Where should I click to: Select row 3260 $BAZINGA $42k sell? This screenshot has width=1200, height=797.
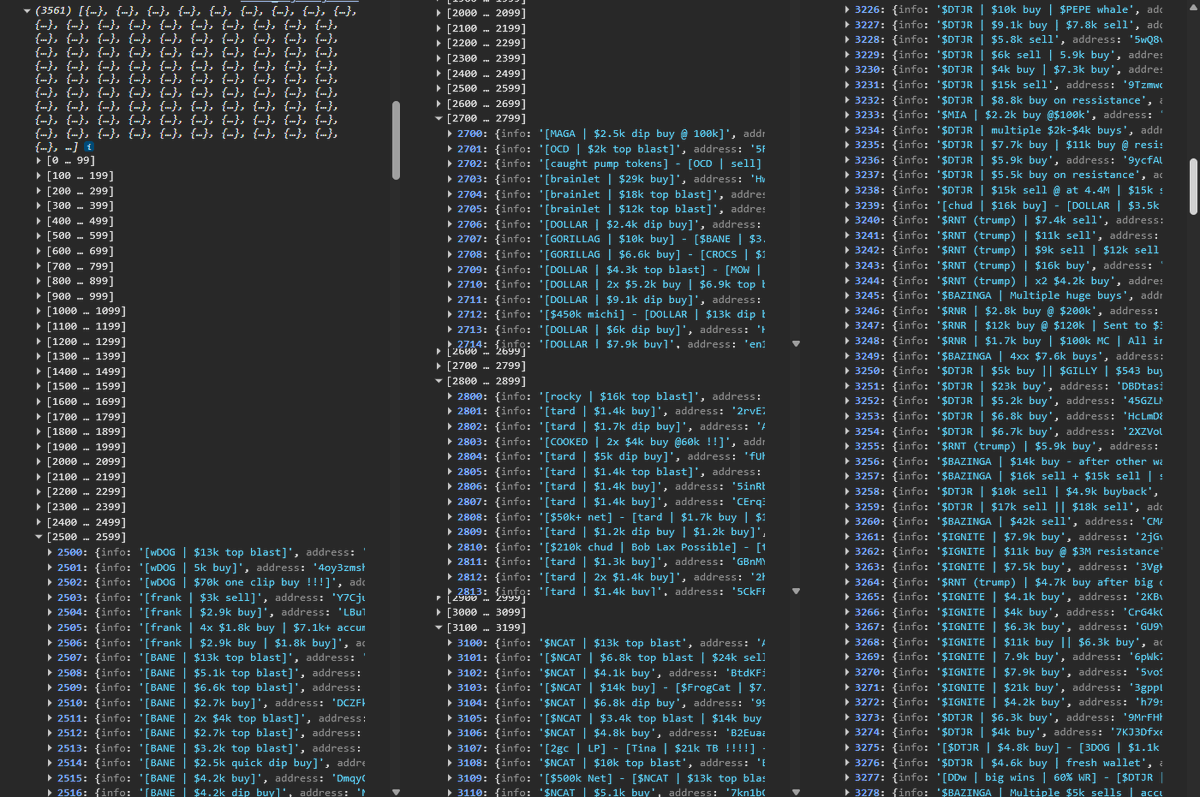(x=1005, y=522)
